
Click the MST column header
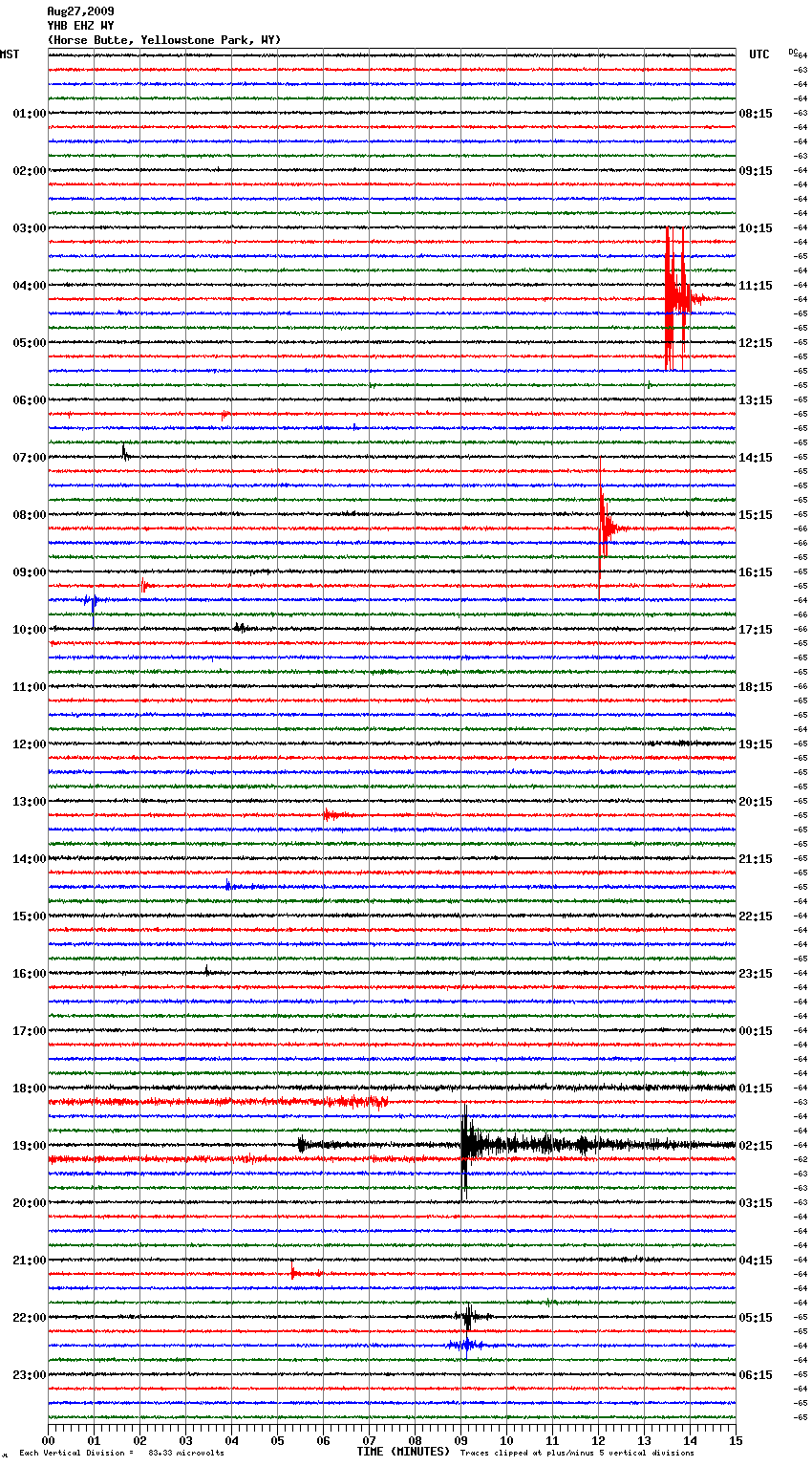[10, 54]
